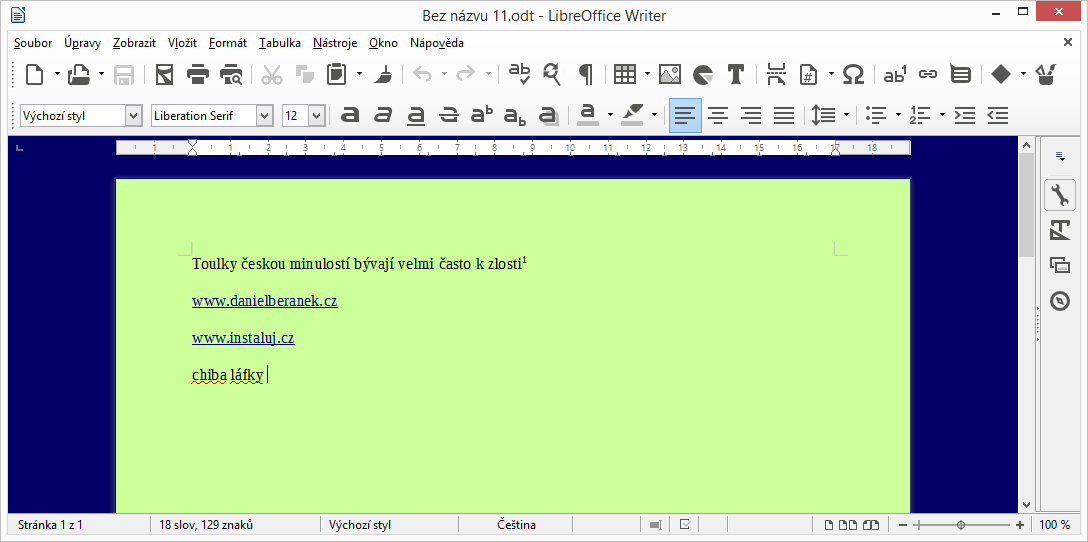This screenshot has height=542, width=1088.
Task: Insert a Text Box icon
Action: (x=736, y=74)
